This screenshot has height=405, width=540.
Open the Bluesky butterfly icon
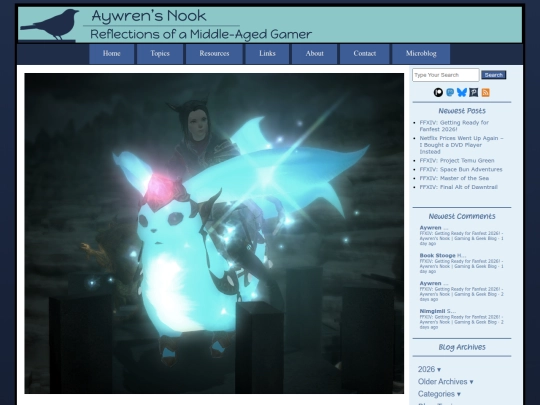462,92
